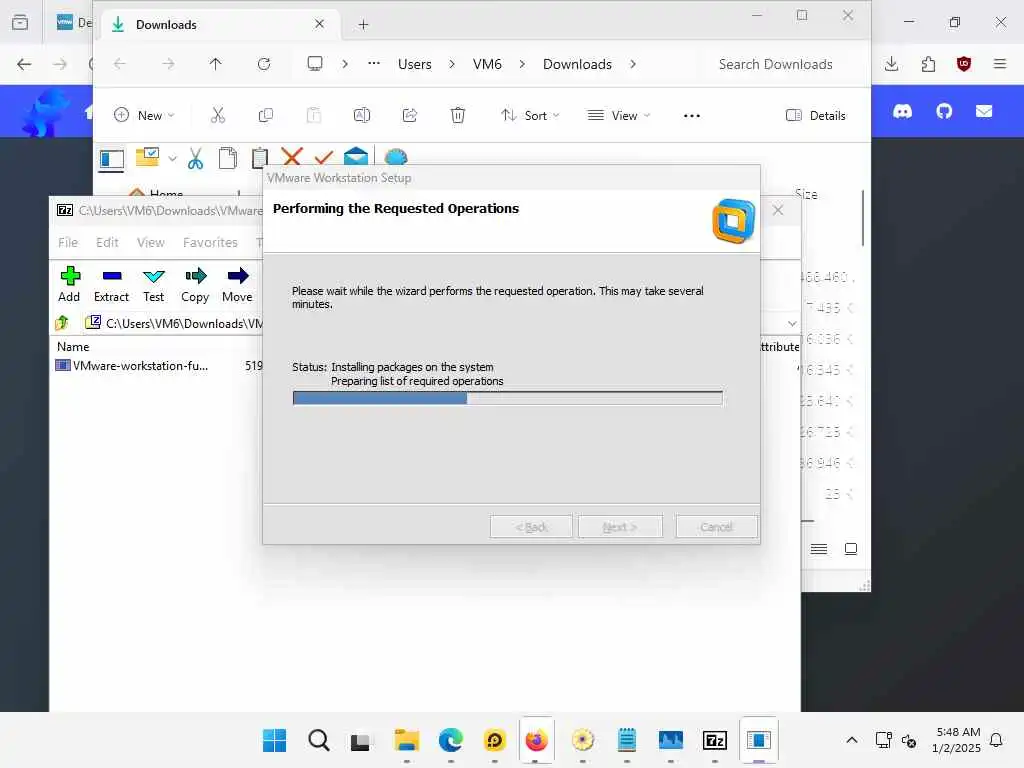The width and height of the screenshot is (1024, 768).
Task: Show hidden system tray icons
Action: [852, 740]
